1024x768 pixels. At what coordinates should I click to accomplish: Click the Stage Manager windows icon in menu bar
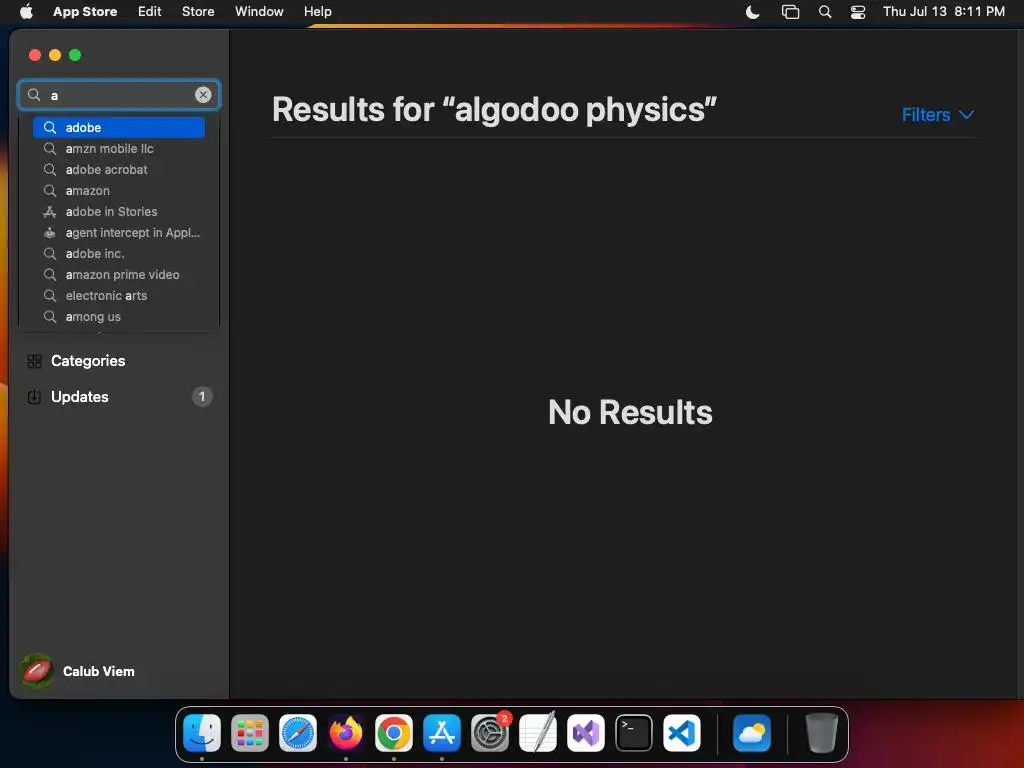(x=790, y=12)
